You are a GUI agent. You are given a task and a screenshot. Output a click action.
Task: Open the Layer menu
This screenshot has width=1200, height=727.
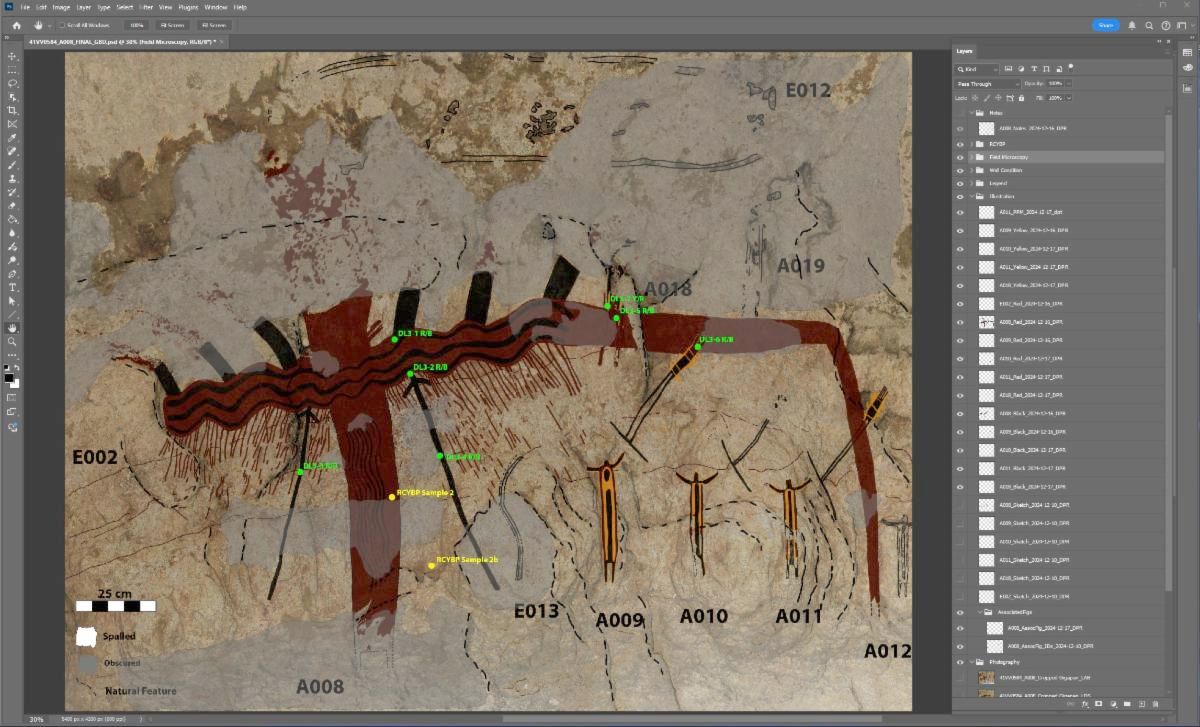coord(83,7)
